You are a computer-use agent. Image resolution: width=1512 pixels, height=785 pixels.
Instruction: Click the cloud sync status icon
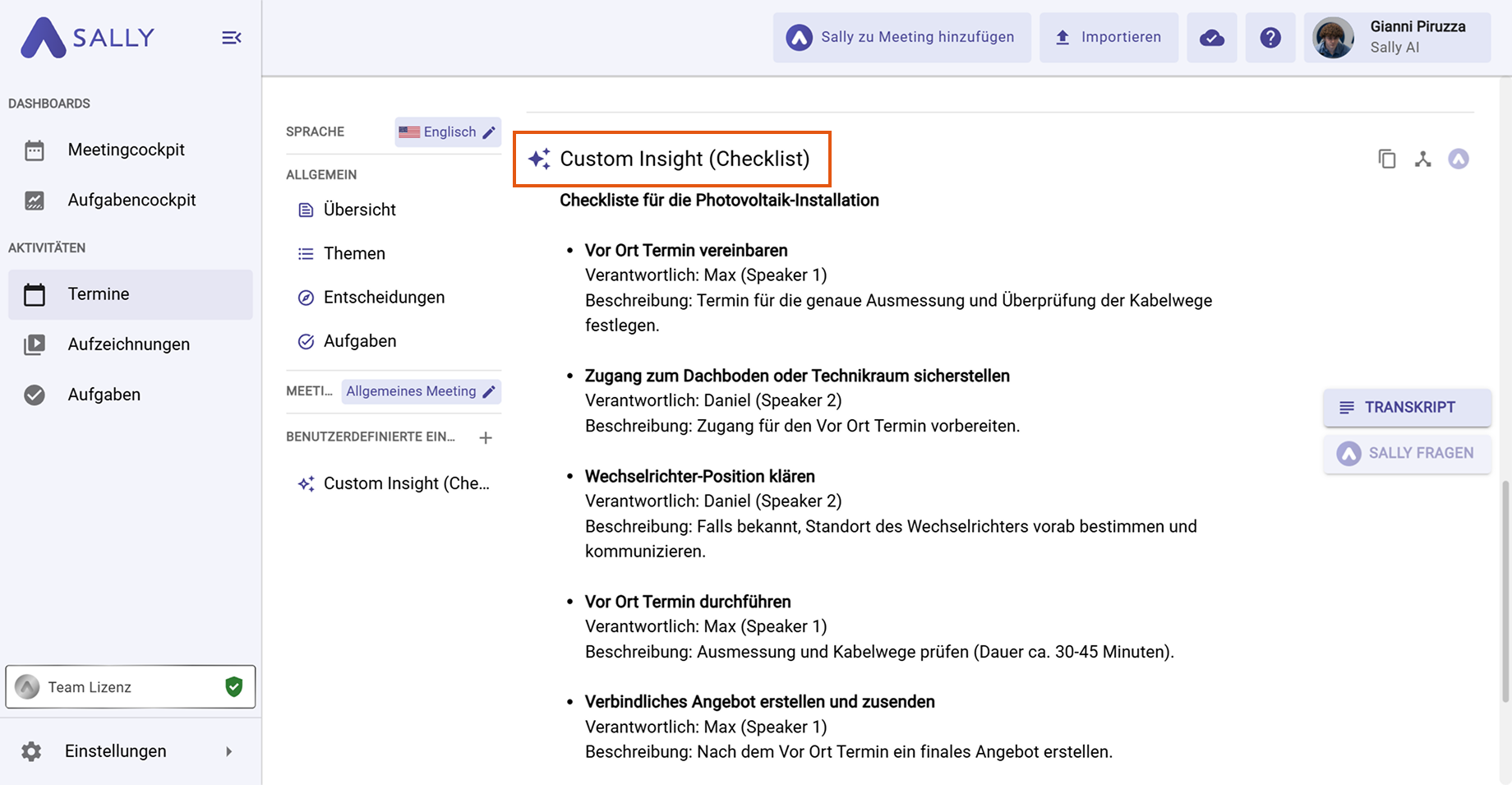click(1211, 38)
